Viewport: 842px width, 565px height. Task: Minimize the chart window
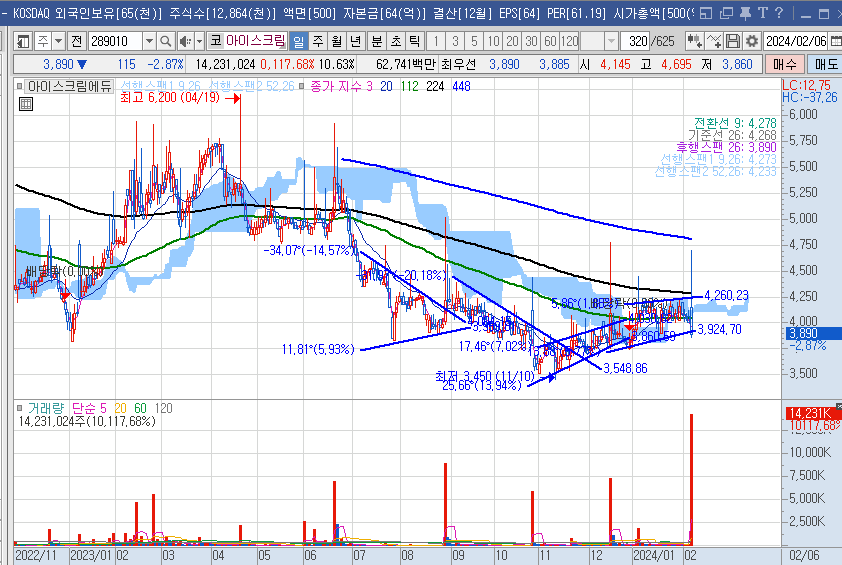point(805,14)
